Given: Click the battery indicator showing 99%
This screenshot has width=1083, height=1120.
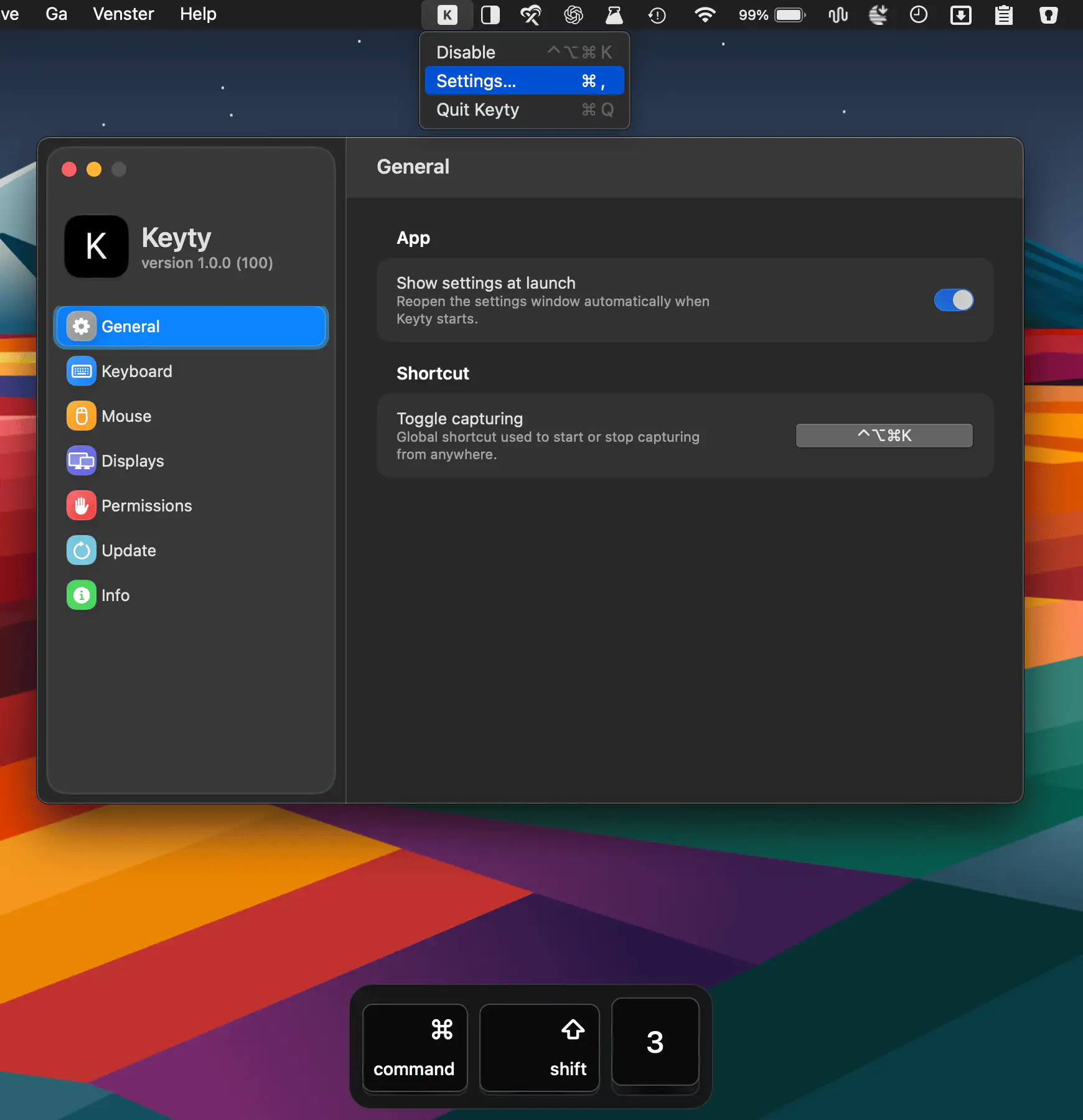Looking at the screenshot, I should [772, 15].
